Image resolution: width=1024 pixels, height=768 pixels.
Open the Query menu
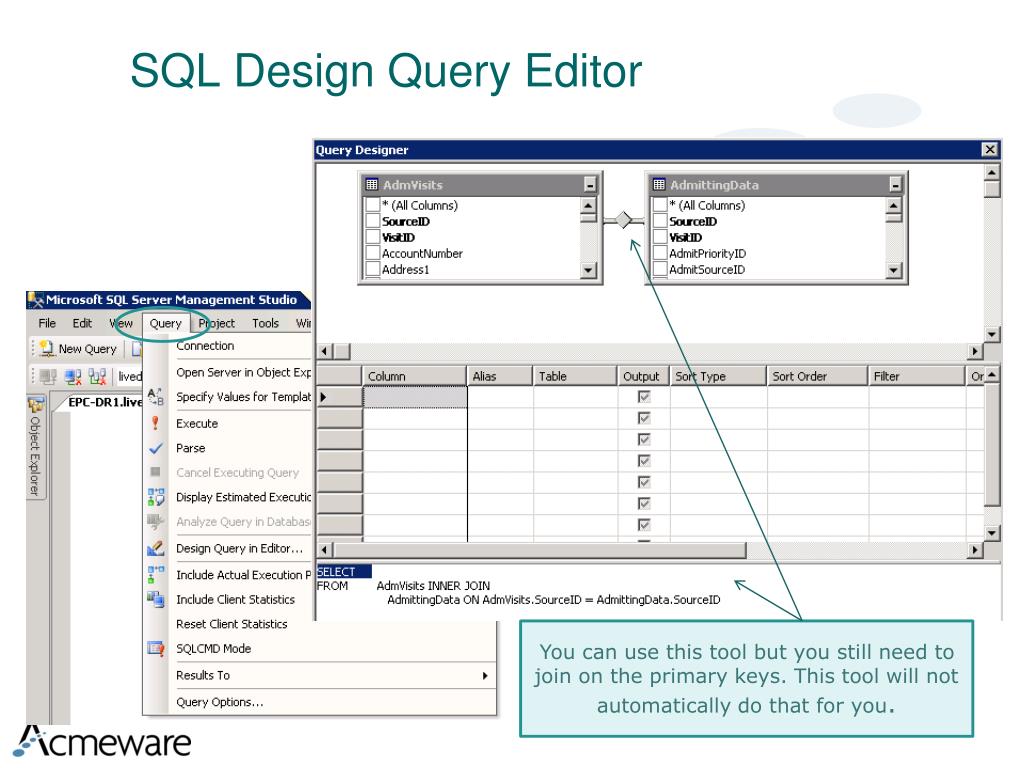click(x=165, y=323)
